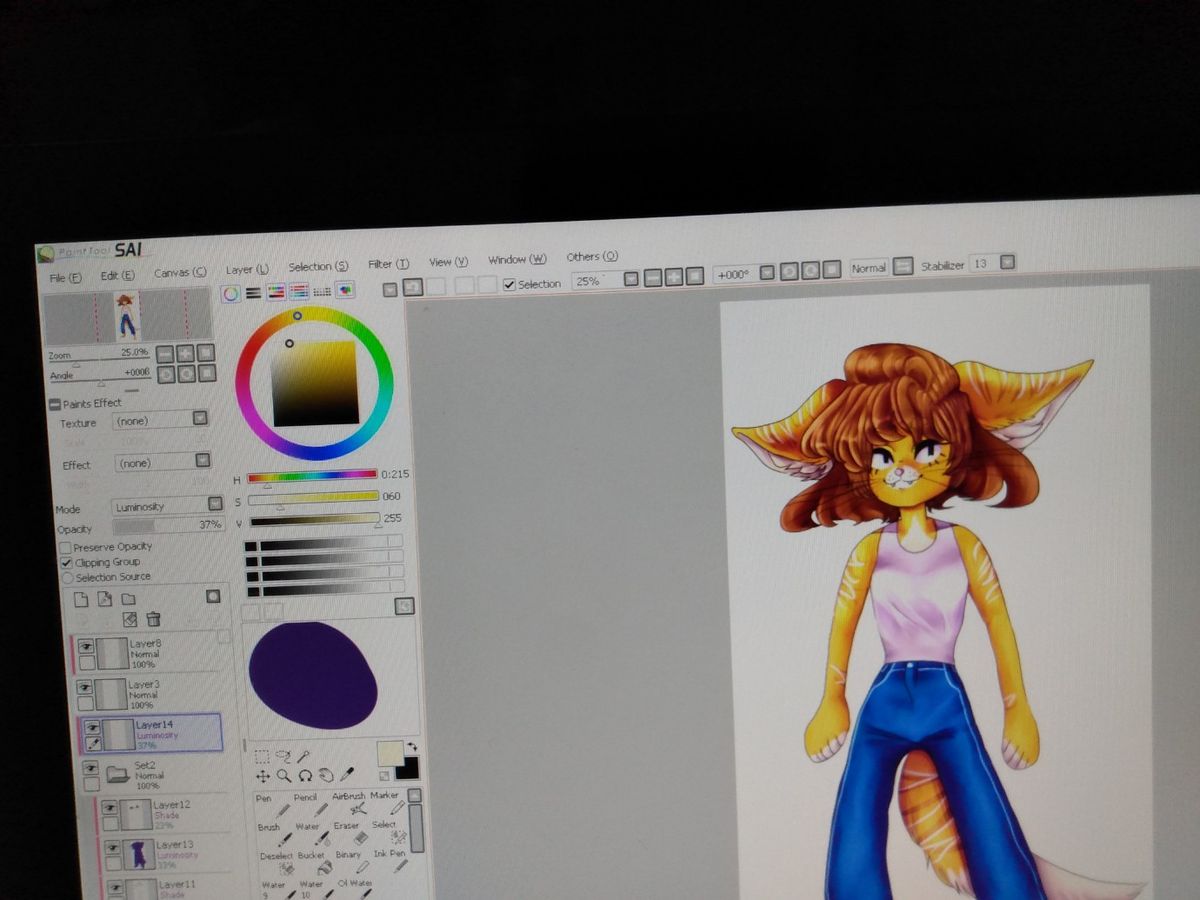Click the navigator zoom in button
This screenshot has width=1200, height=900.
pyautogui.click(x=185, y=352)
